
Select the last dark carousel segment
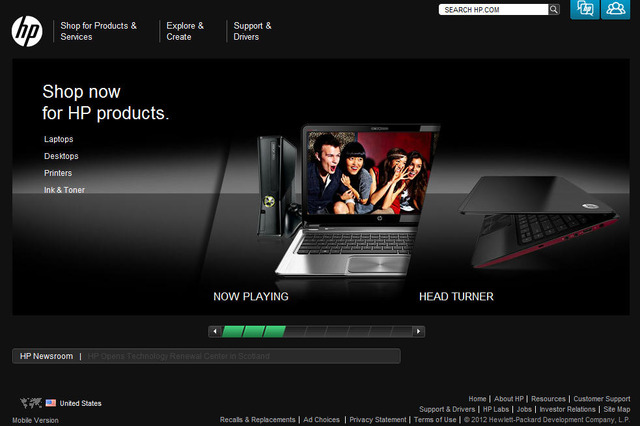click(401, 331)
